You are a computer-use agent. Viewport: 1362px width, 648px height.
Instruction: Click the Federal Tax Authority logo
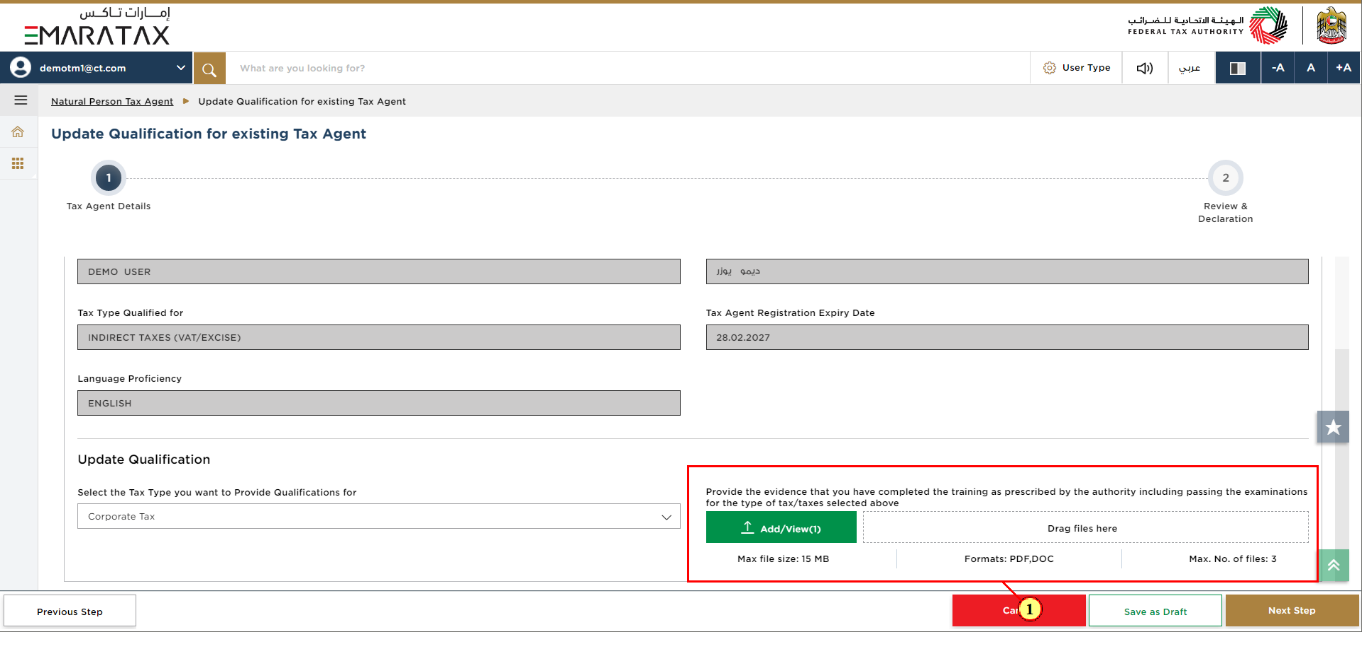1208,26
